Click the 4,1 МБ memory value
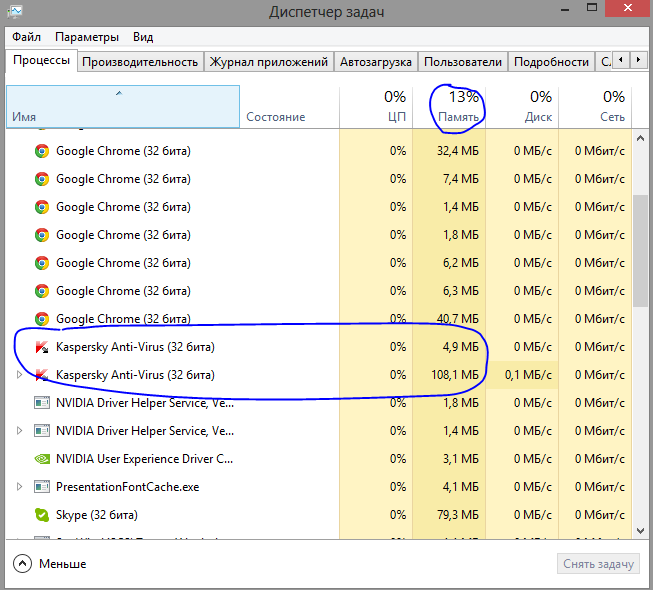 pyautogui.click(x=461, y=487)
